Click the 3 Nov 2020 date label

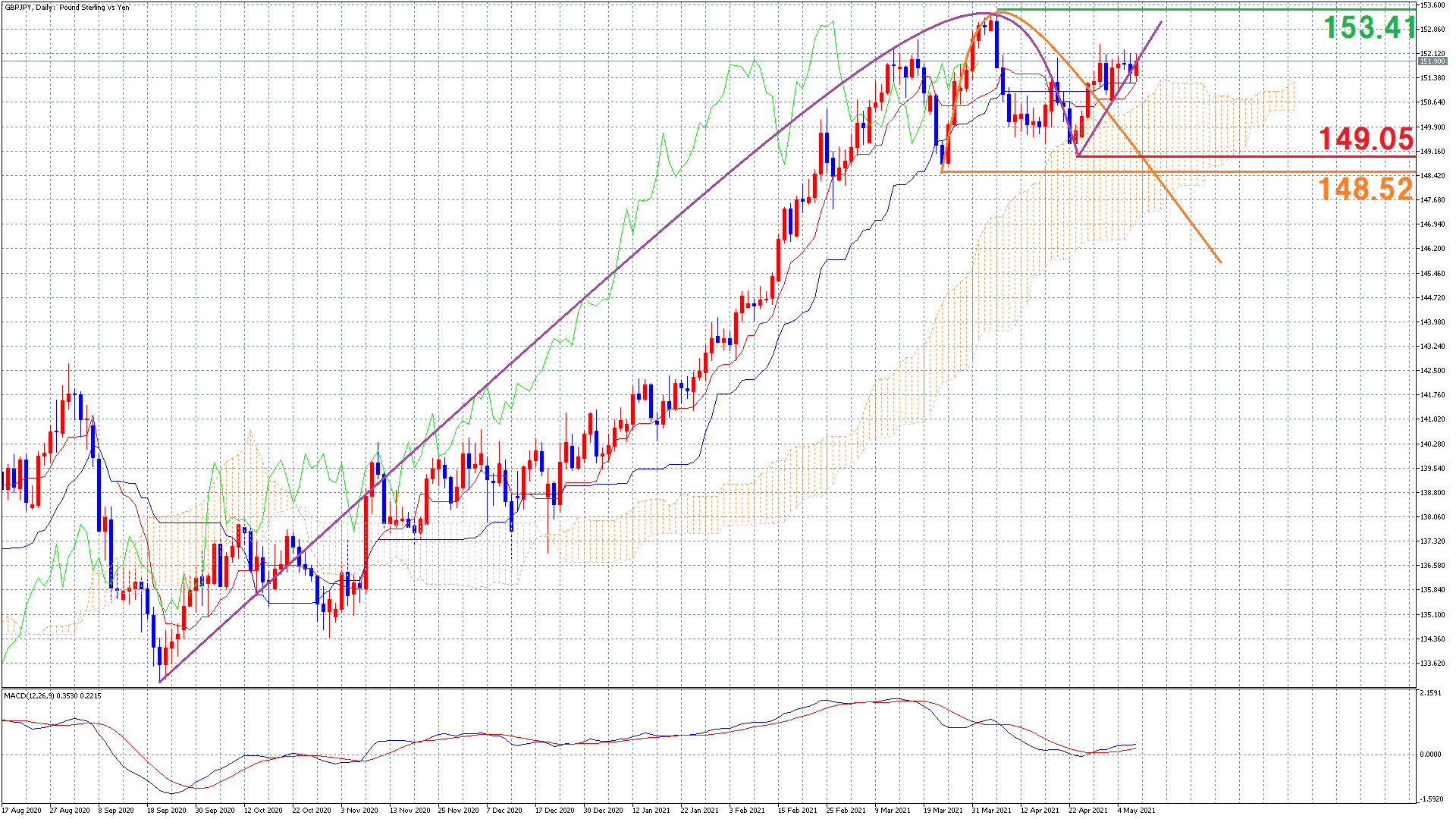[x=359, y=810]
